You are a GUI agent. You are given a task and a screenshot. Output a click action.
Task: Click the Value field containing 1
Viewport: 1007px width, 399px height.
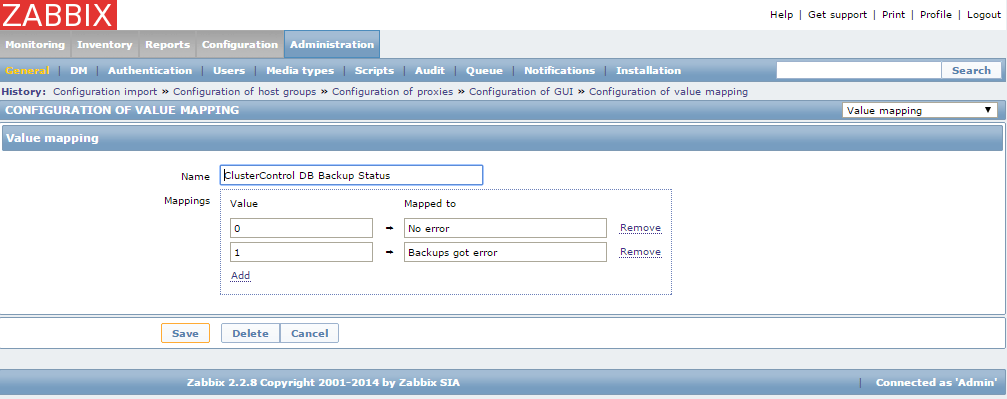[301, 253]
